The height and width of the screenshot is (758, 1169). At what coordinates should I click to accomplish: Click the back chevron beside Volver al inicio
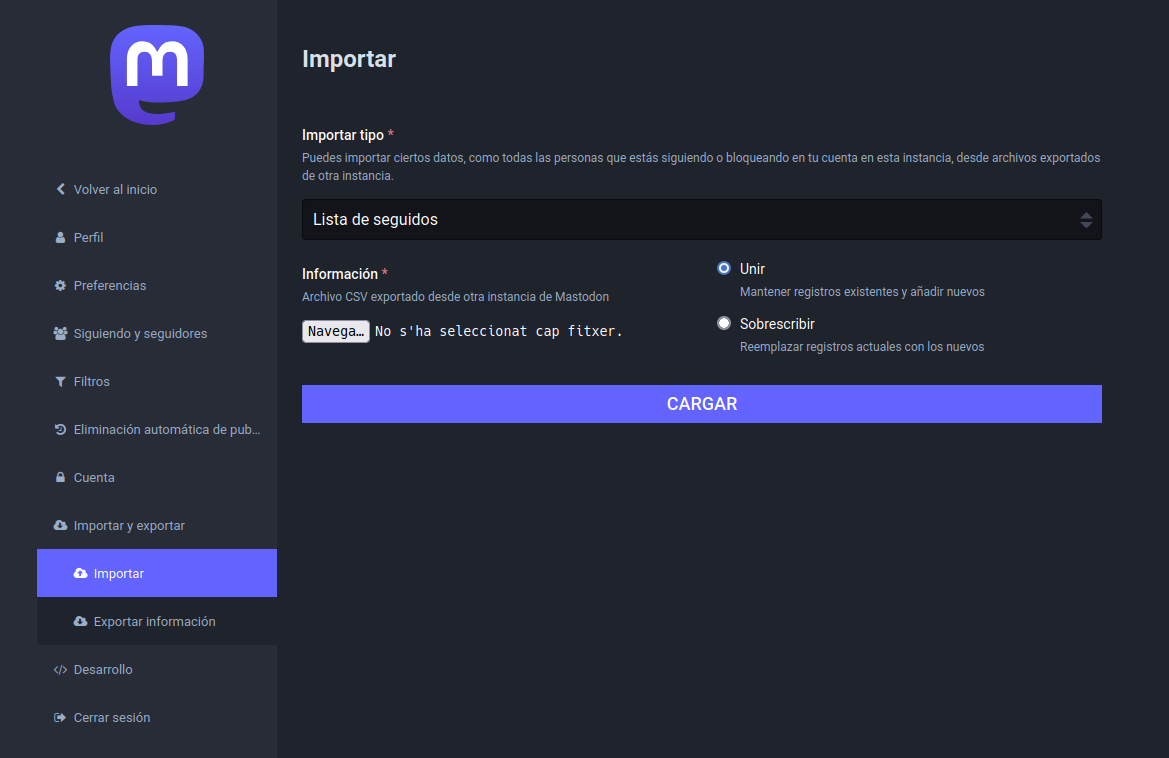[60, 189]
